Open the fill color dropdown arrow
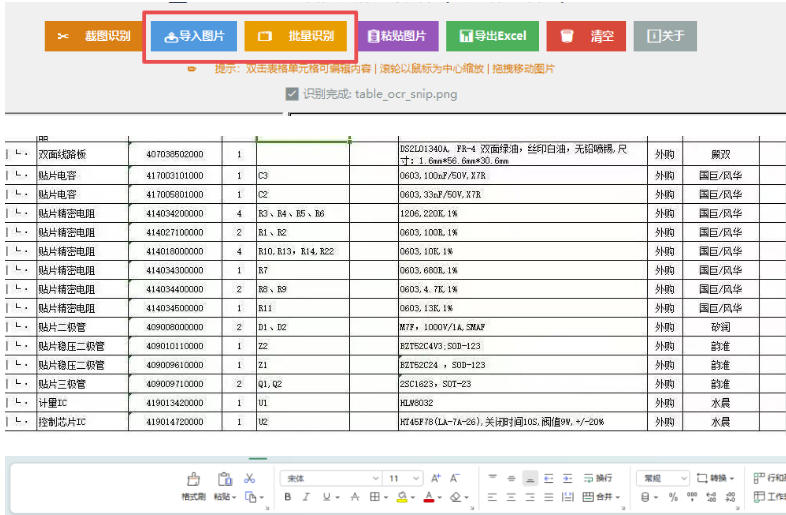Image resolution: width=786 pixels, height=515 pixels. [413, 497]
